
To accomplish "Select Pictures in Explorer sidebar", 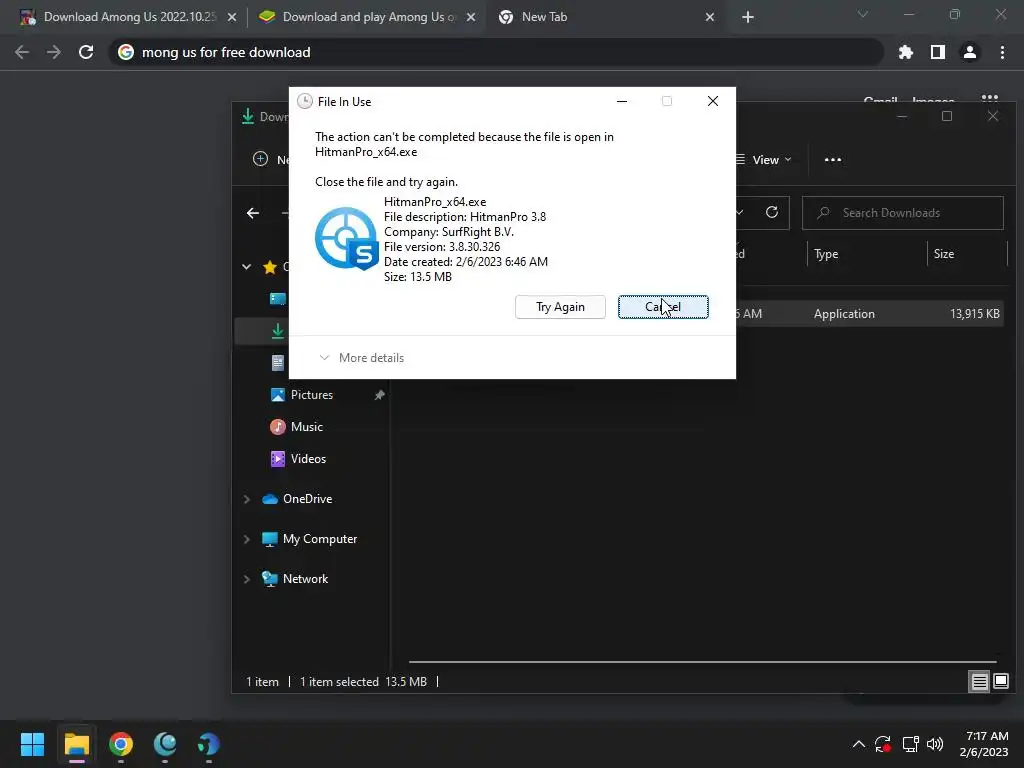I will tap(312, 395).
